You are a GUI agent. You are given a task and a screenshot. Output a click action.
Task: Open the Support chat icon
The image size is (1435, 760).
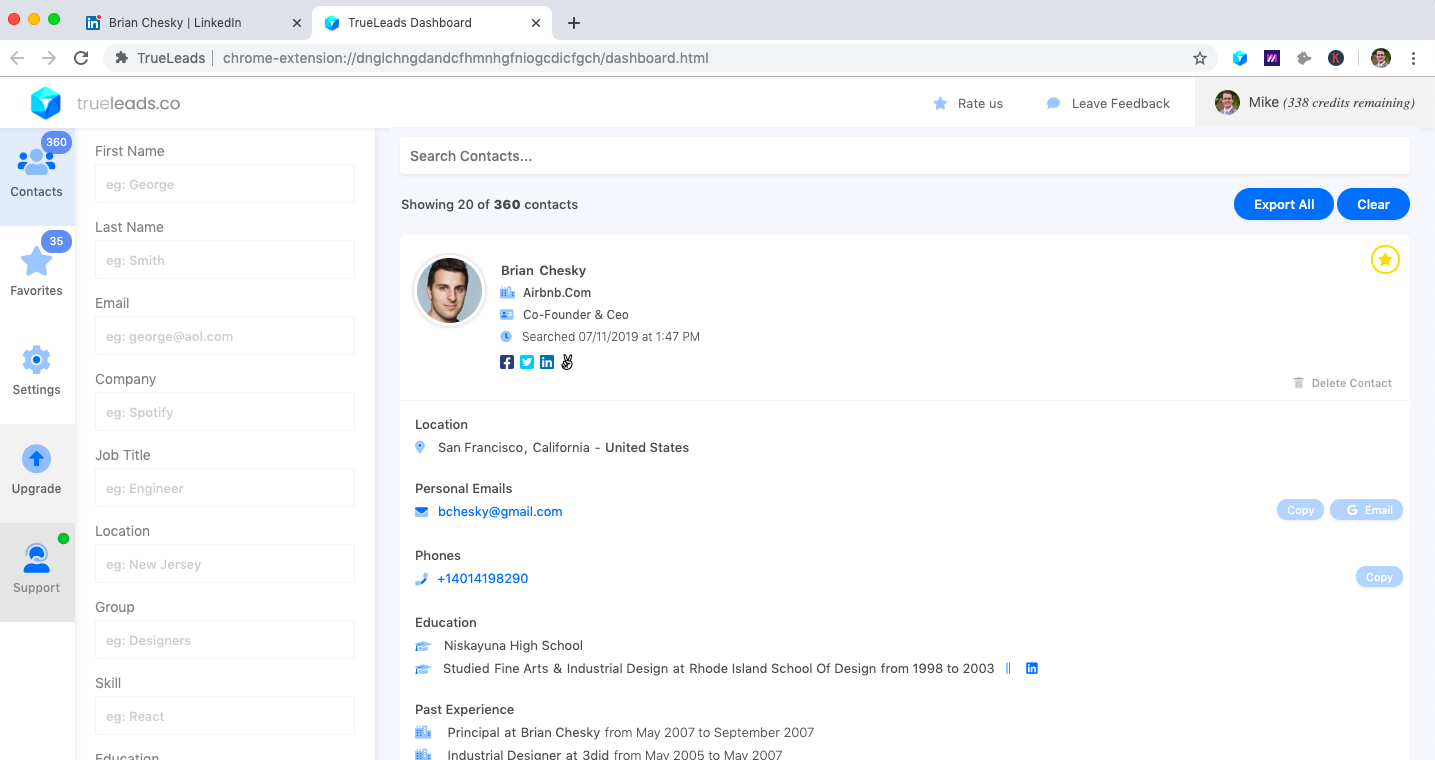tap(37, 557)
